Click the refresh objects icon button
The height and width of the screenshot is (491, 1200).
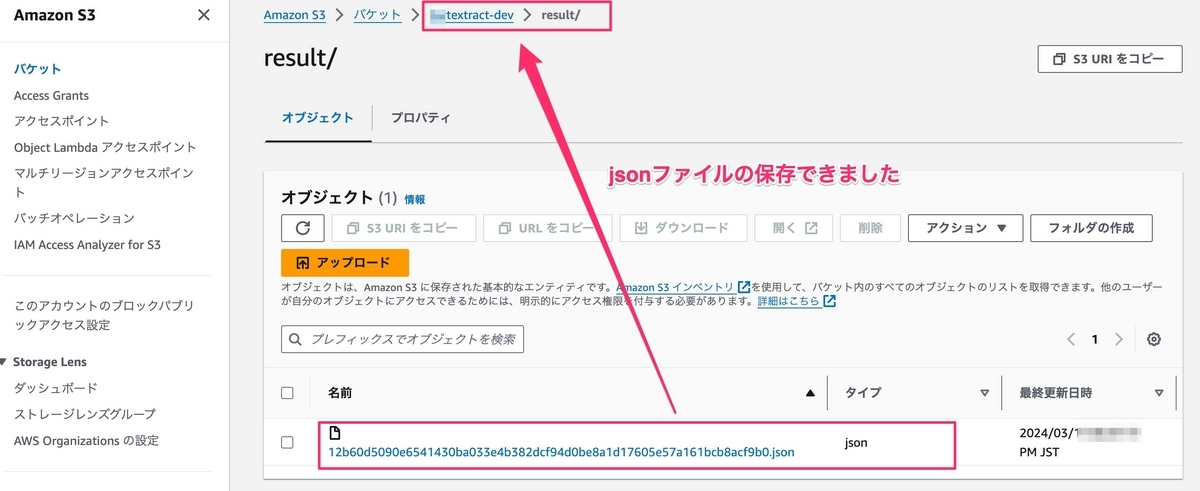(302, 228)
